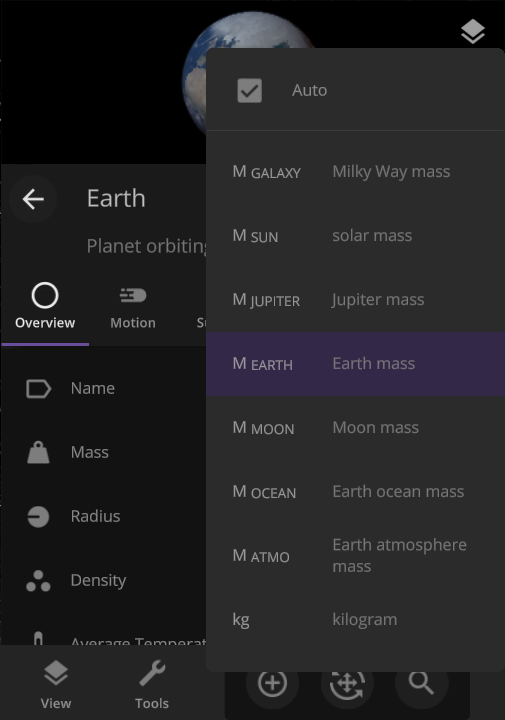Click the Radius circle icon
Image resolution: width=505 pixels, height=720 pixels.
[38, 517]
